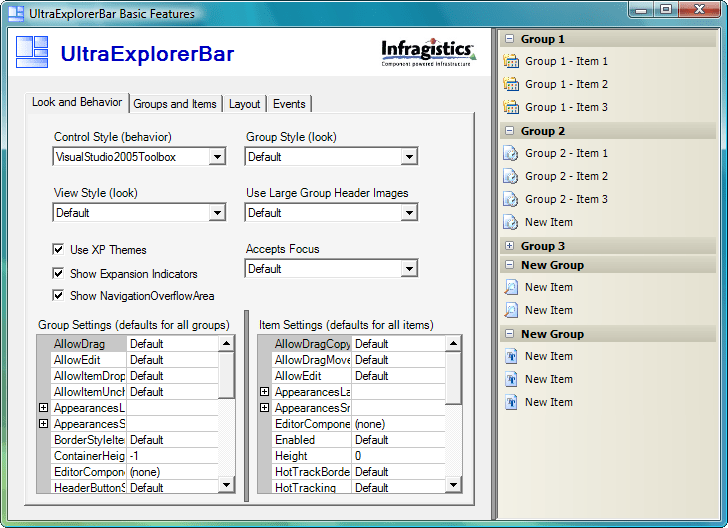Expand Group 3 in the explorer bar
Screen dimensions: 728x528
(509, 246)
